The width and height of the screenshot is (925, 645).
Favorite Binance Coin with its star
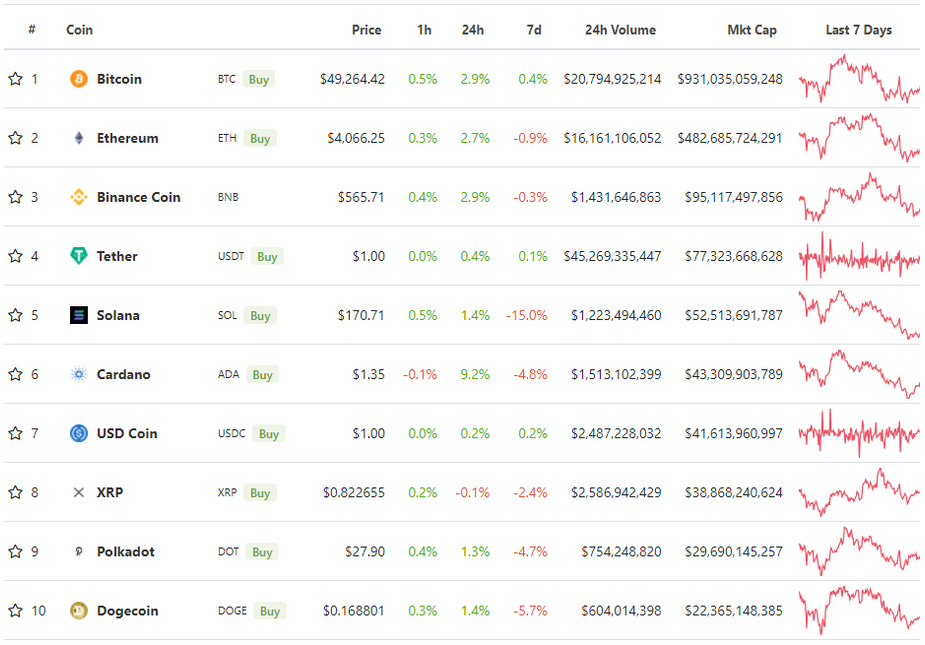pyautogui.click(x=15, y=197)
